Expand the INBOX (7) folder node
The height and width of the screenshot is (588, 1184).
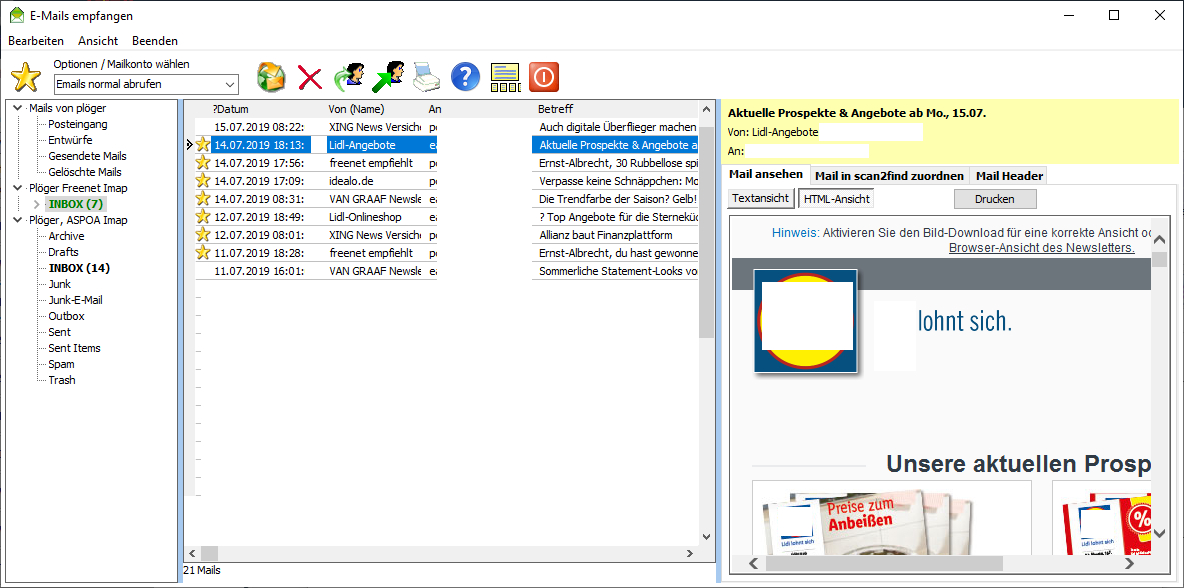click(x=36, y=204)
